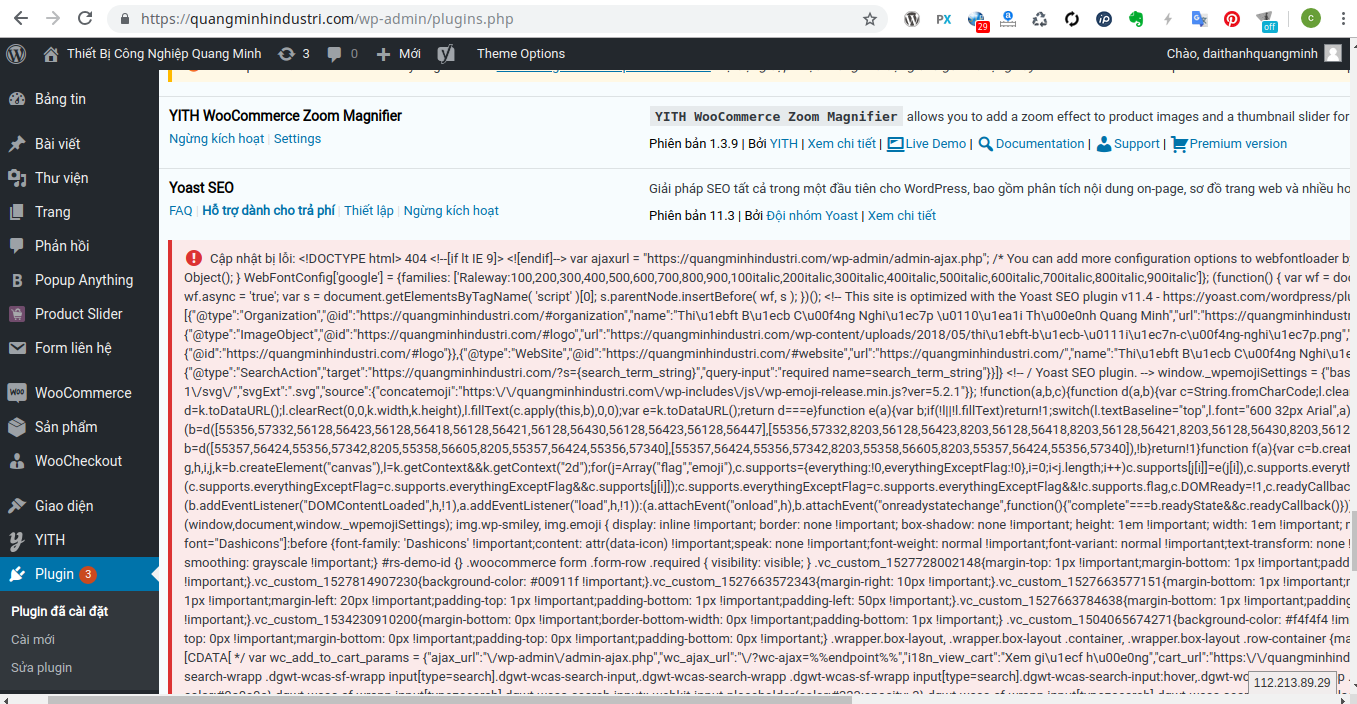Visit site Thiết Bị Công Nghiệp Quang Minh
Viewport: 1357px width, 704px height.
[x=152, y=54]
